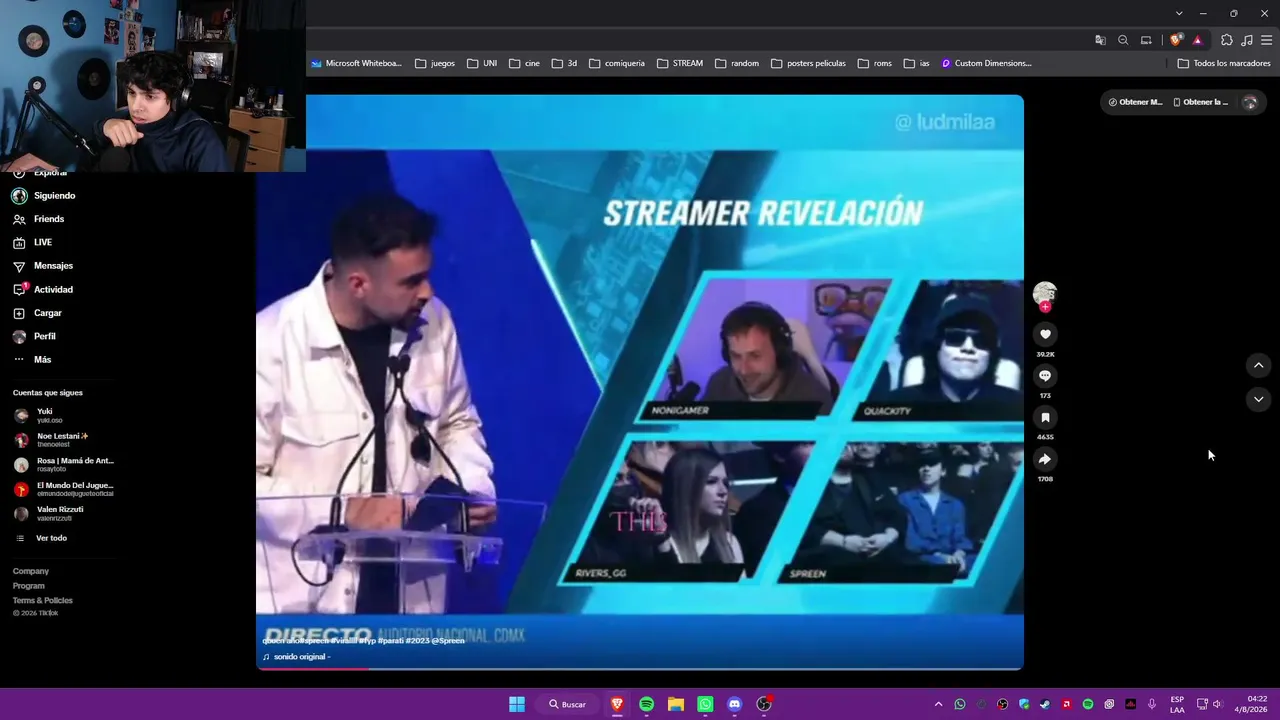
Task: Select Cargar to upload a video
Action: [48, 313]
